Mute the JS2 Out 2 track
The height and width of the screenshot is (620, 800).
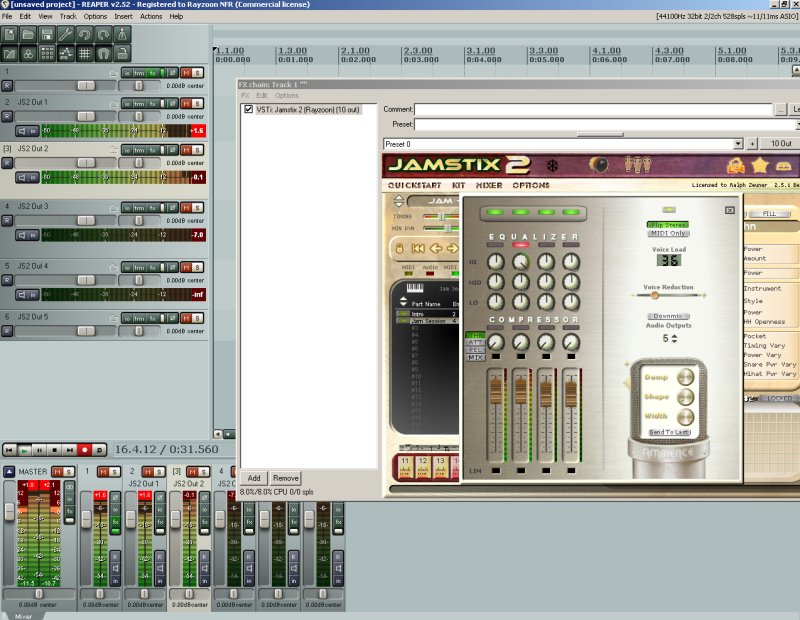point(187,148)
